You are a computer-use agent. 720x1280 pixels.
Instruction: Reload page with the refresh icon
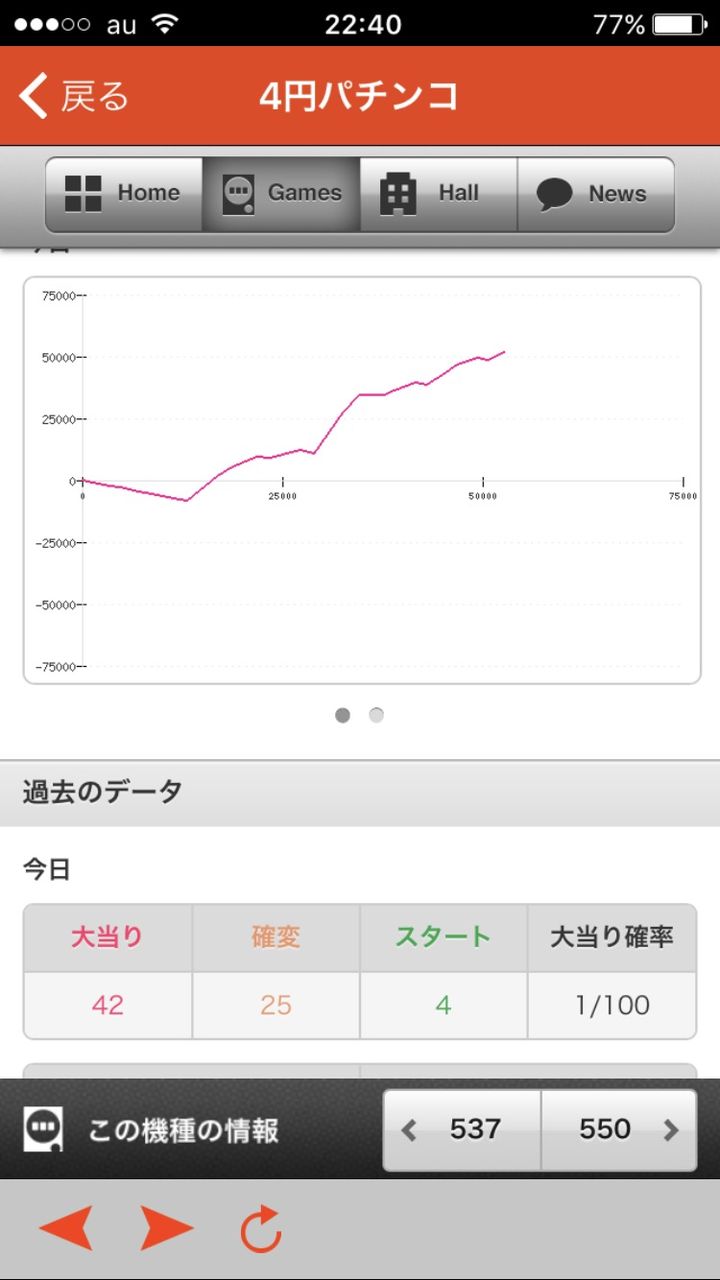[261, 1228]
